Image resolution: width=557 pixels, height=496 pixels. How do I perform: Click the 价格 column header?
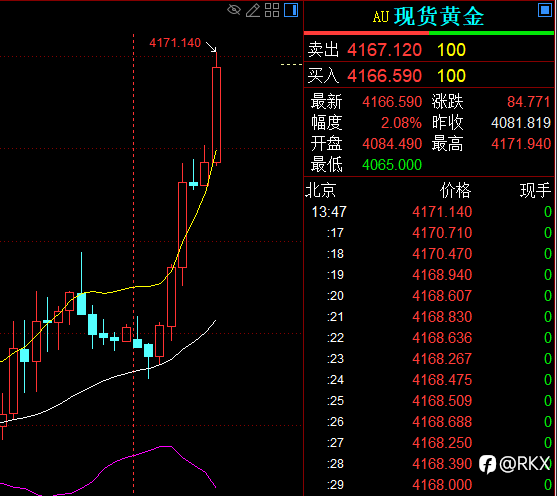pyautogui.click(x=455, y=190)
